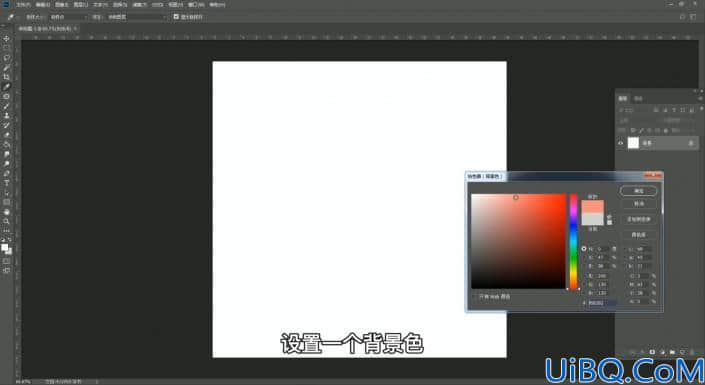Select the Eyedropper tool in toolbar
The width and height of the screenshot is (705, 385).
pos(6,87)
